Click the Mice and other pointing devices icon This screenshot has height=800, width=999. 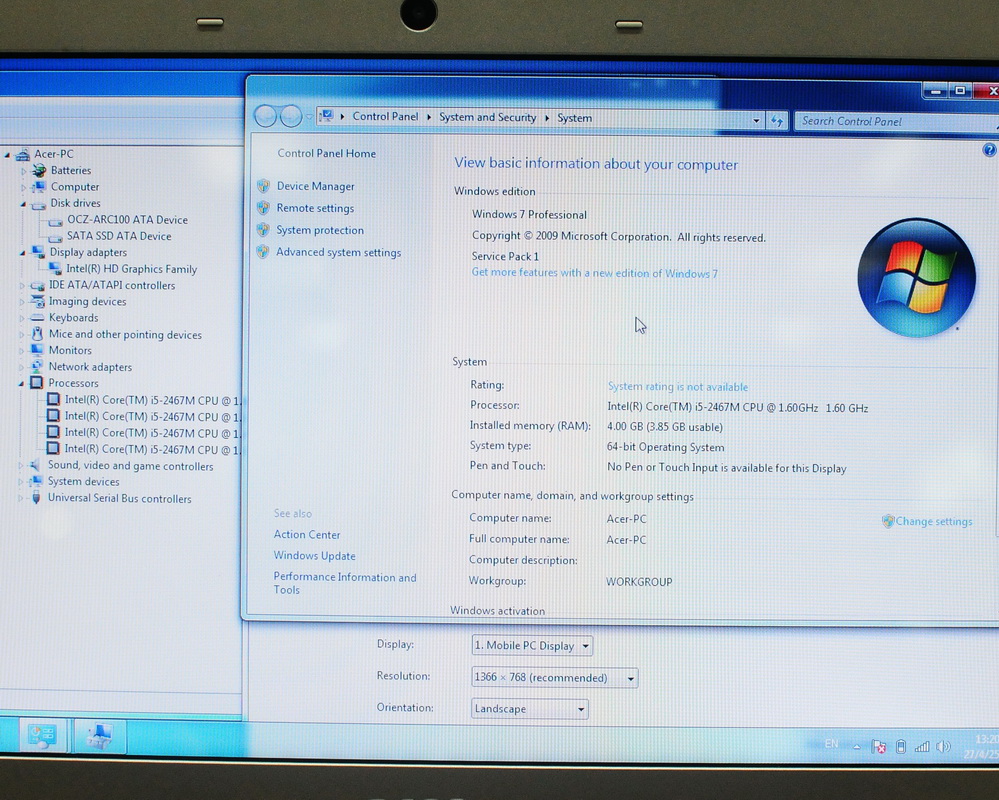[38, 334]
